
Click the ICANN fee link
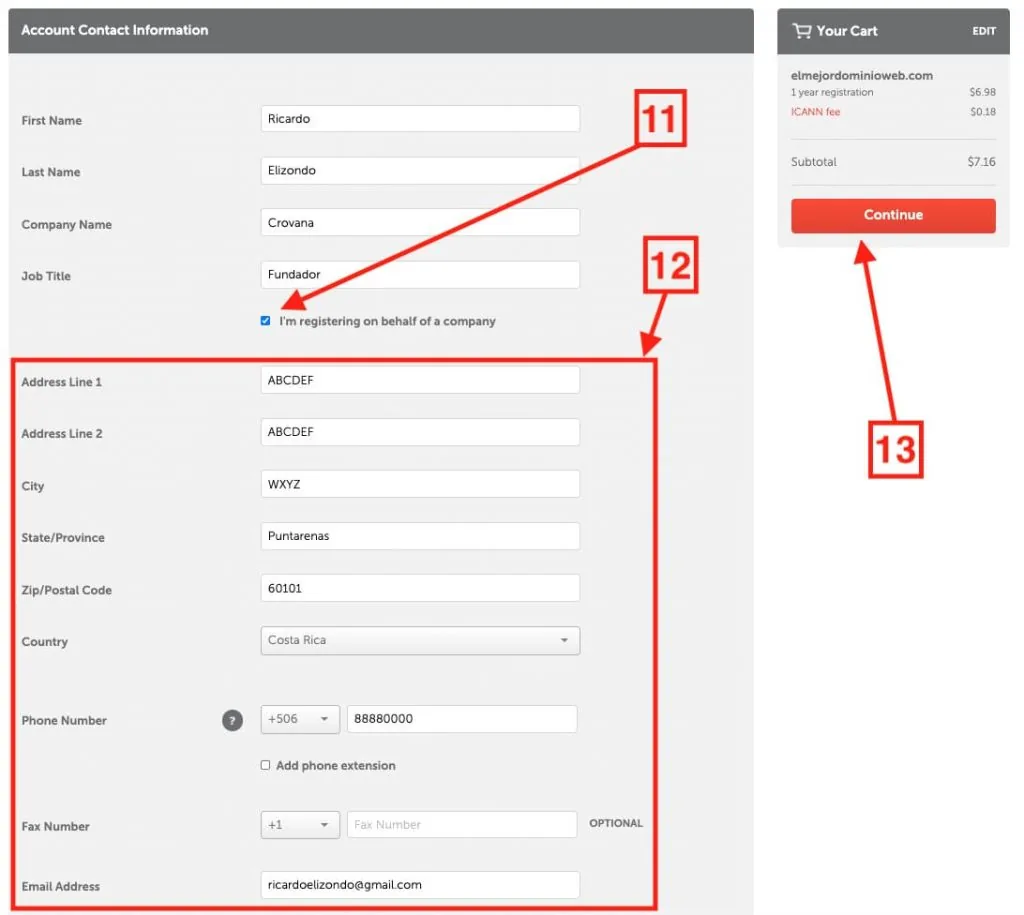click(815, 112)
